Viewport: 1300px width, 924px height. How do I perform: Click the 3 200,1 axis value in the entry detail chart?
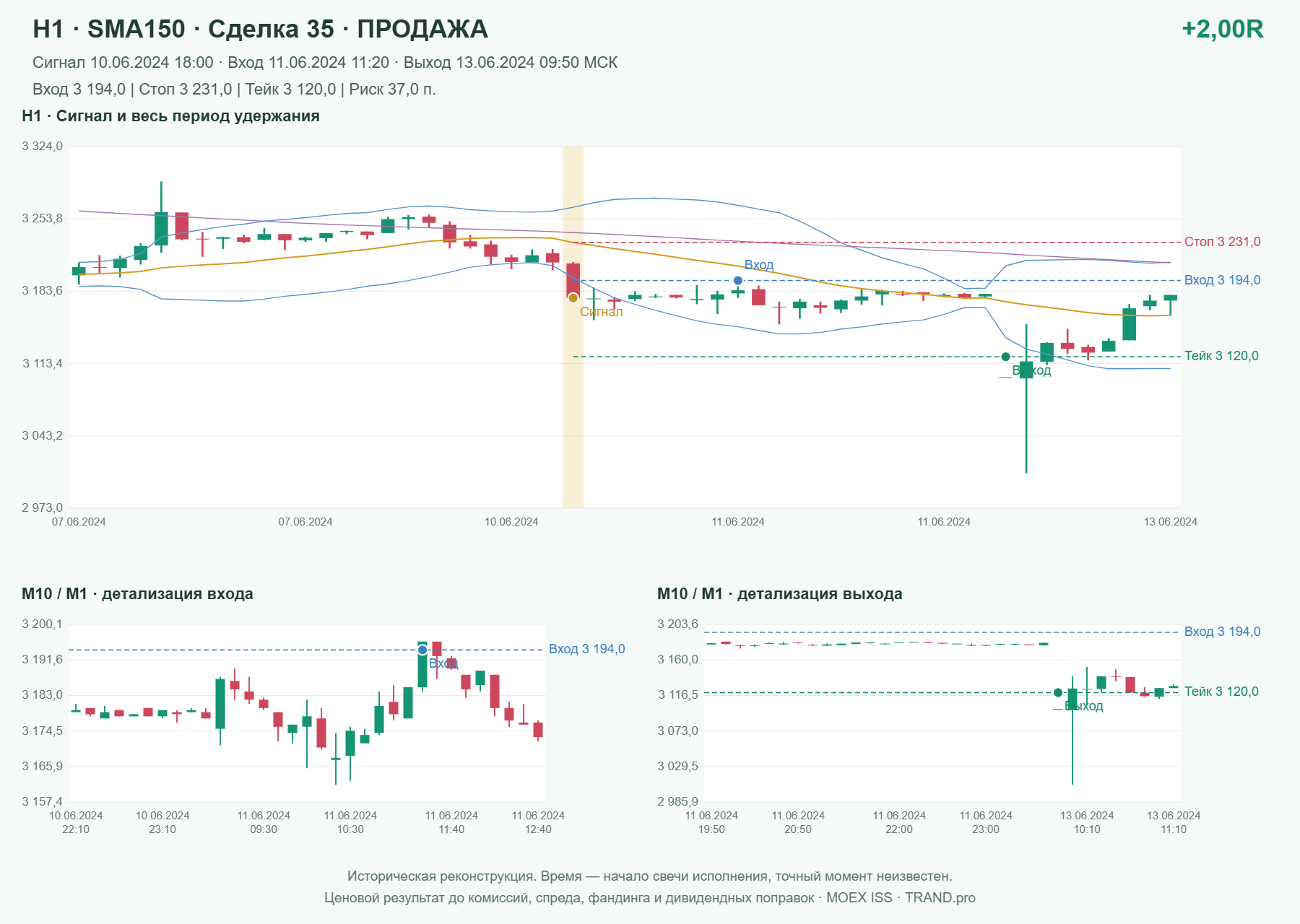[42, 624]
